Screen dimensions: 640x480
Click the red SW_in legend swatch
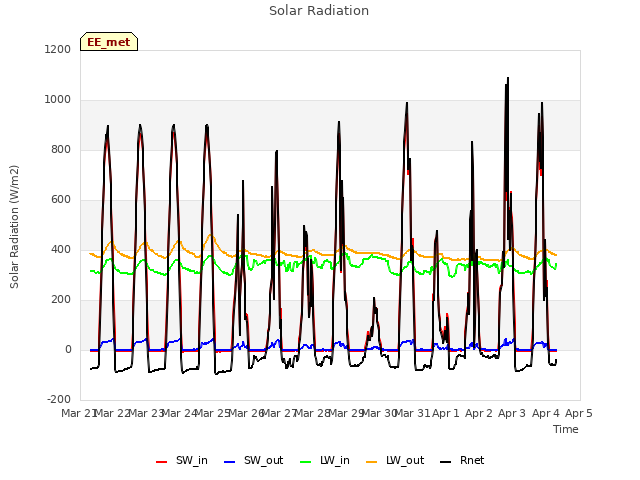(x=162, y=462)
